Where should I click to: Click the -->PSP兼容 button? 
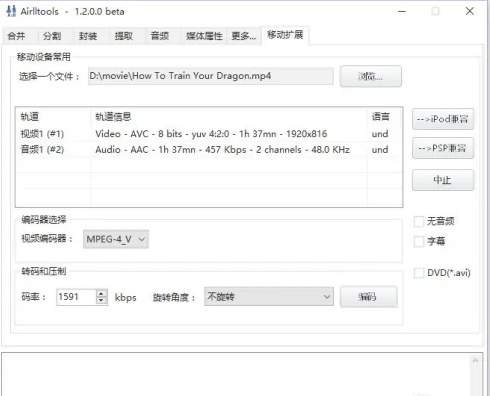click(x=443, y=148)
